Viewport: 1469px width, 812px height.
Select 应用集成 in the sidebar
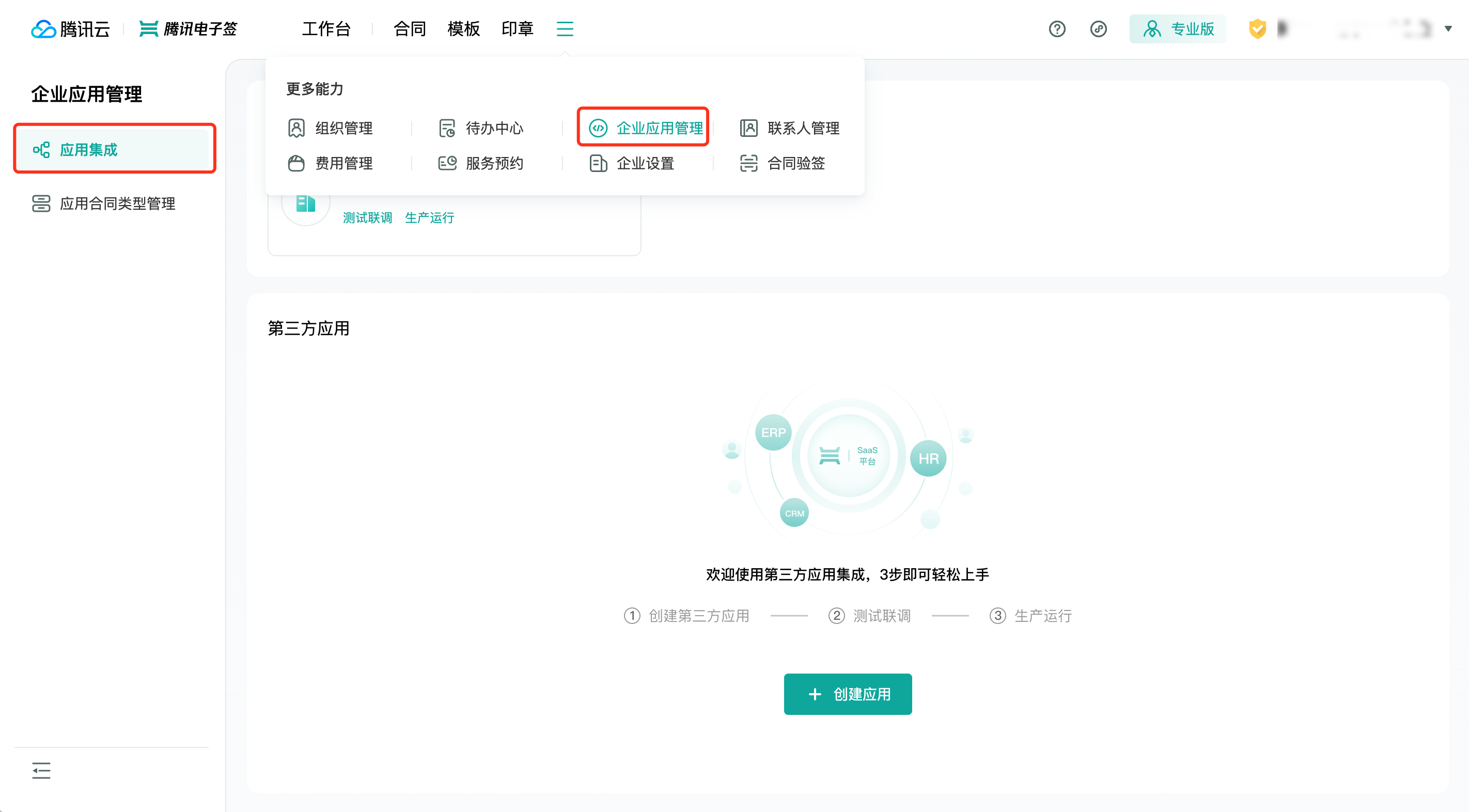click(114, 149)
